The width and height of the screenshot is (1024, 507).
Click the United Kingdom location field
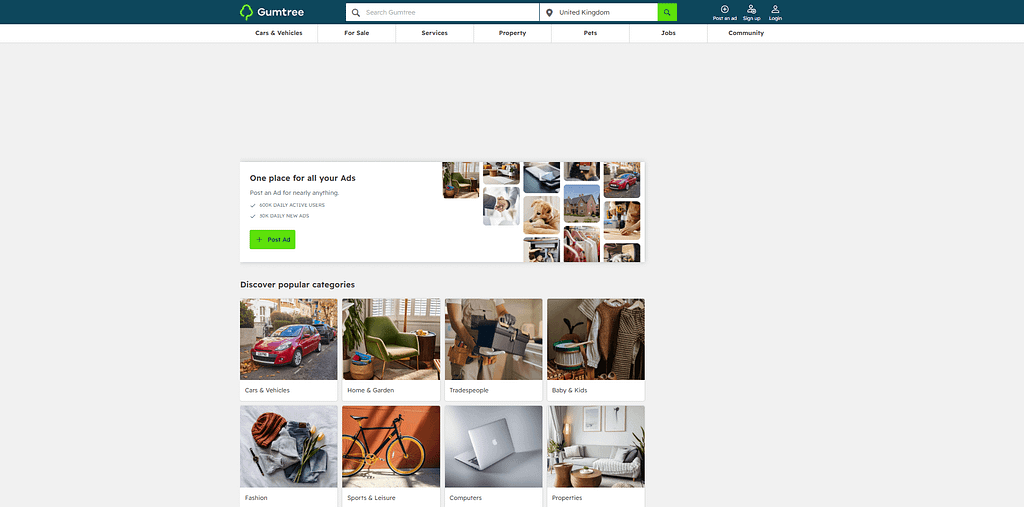pos(598,12)
